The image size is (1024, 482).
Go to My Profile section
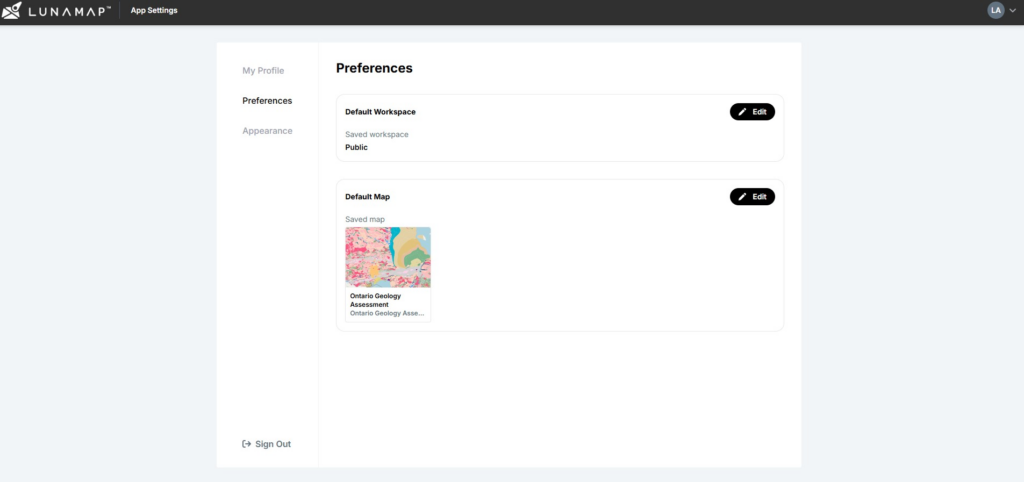tap(263, 71)
